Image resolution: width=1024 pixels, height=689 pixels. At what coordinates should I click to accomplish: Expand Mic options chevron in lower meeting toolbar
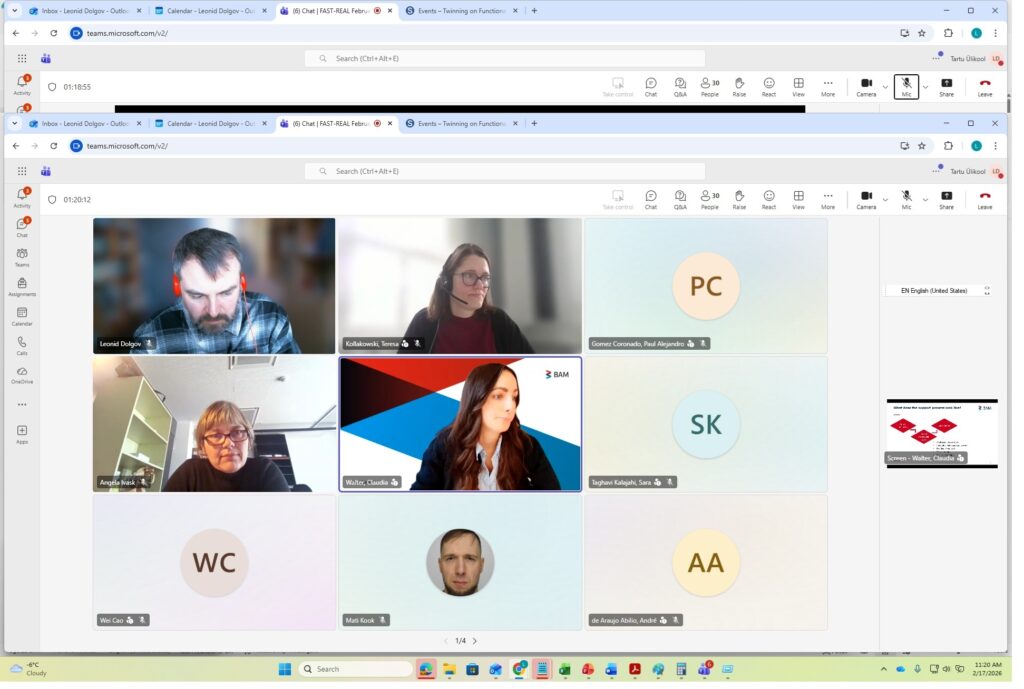[x=925, y=199]
